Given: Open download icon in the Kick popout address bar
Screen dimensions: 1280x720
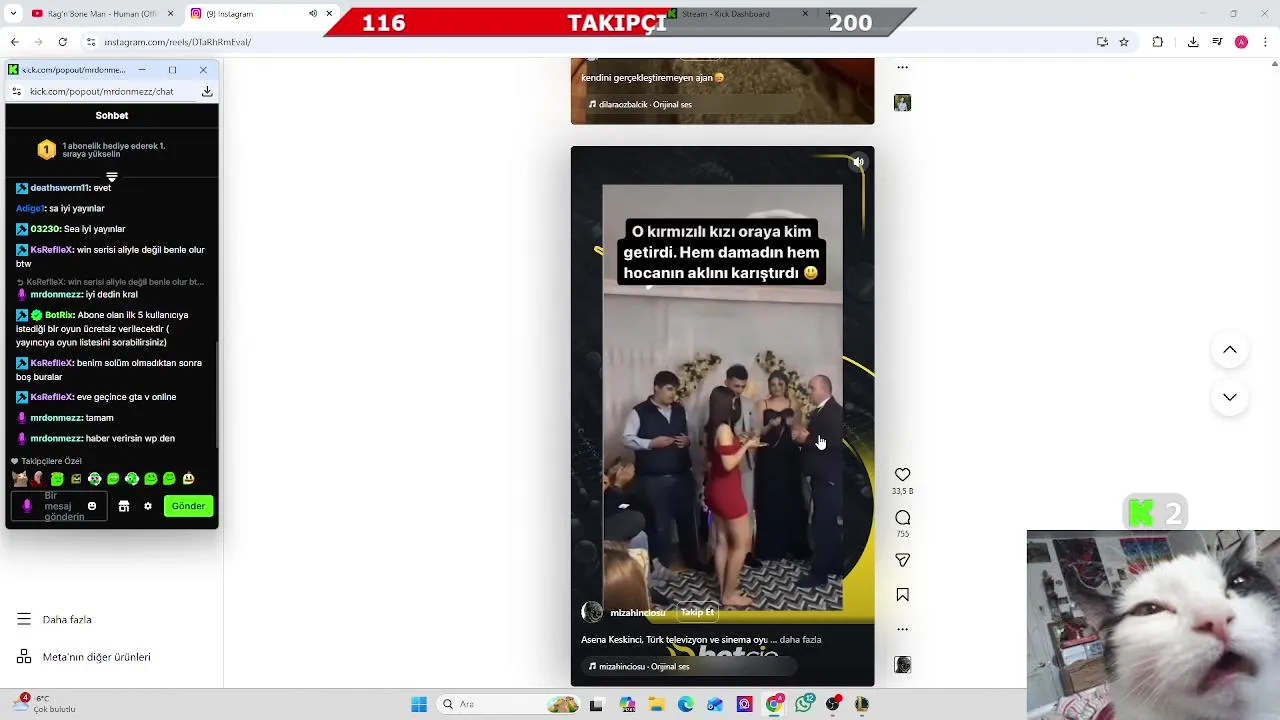Looking at the screenshot, I should [x=207, y=91].
